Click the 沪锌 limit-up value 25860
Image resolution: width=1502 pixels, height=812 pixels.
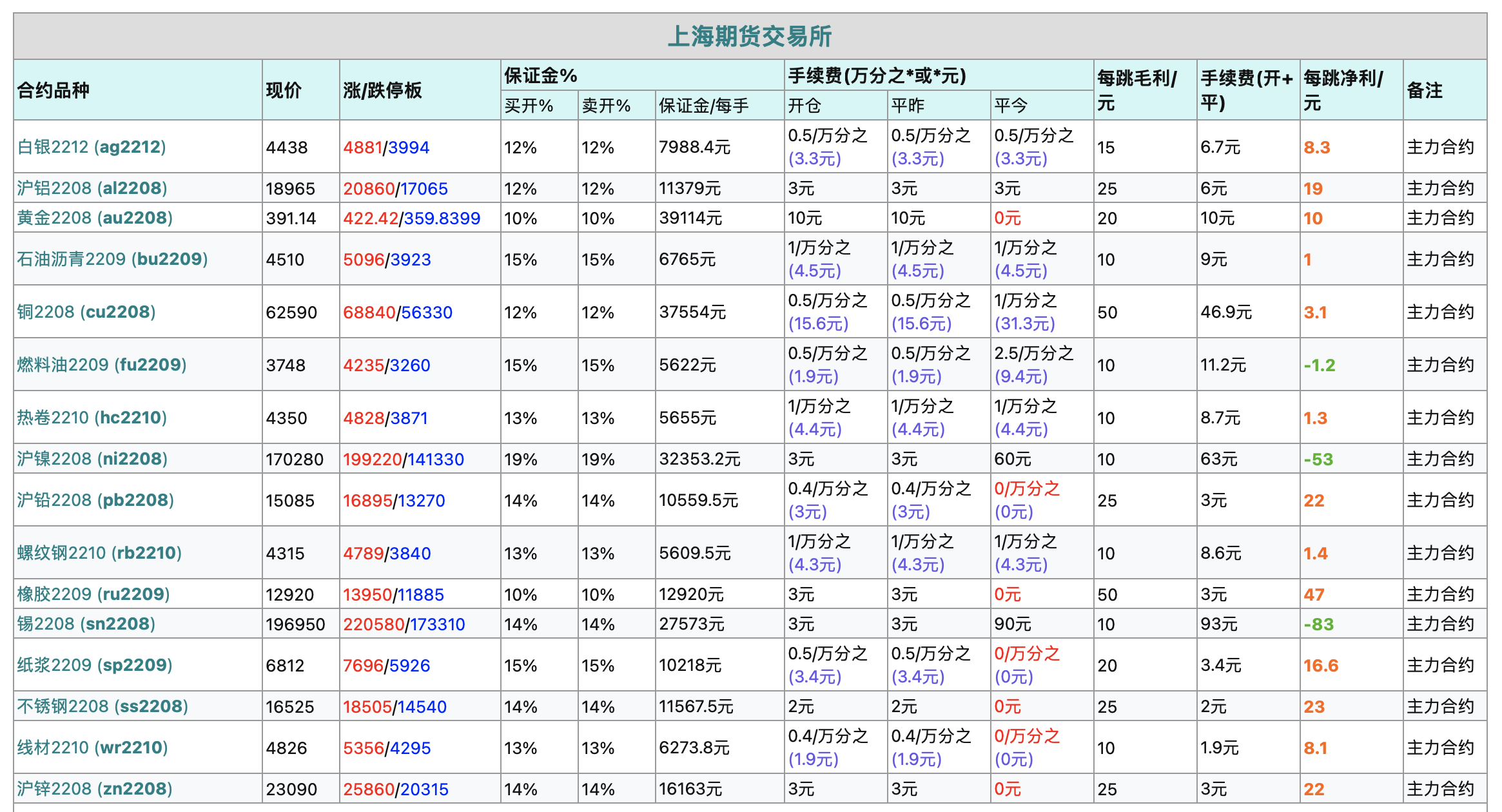click(x=369, y=789)
